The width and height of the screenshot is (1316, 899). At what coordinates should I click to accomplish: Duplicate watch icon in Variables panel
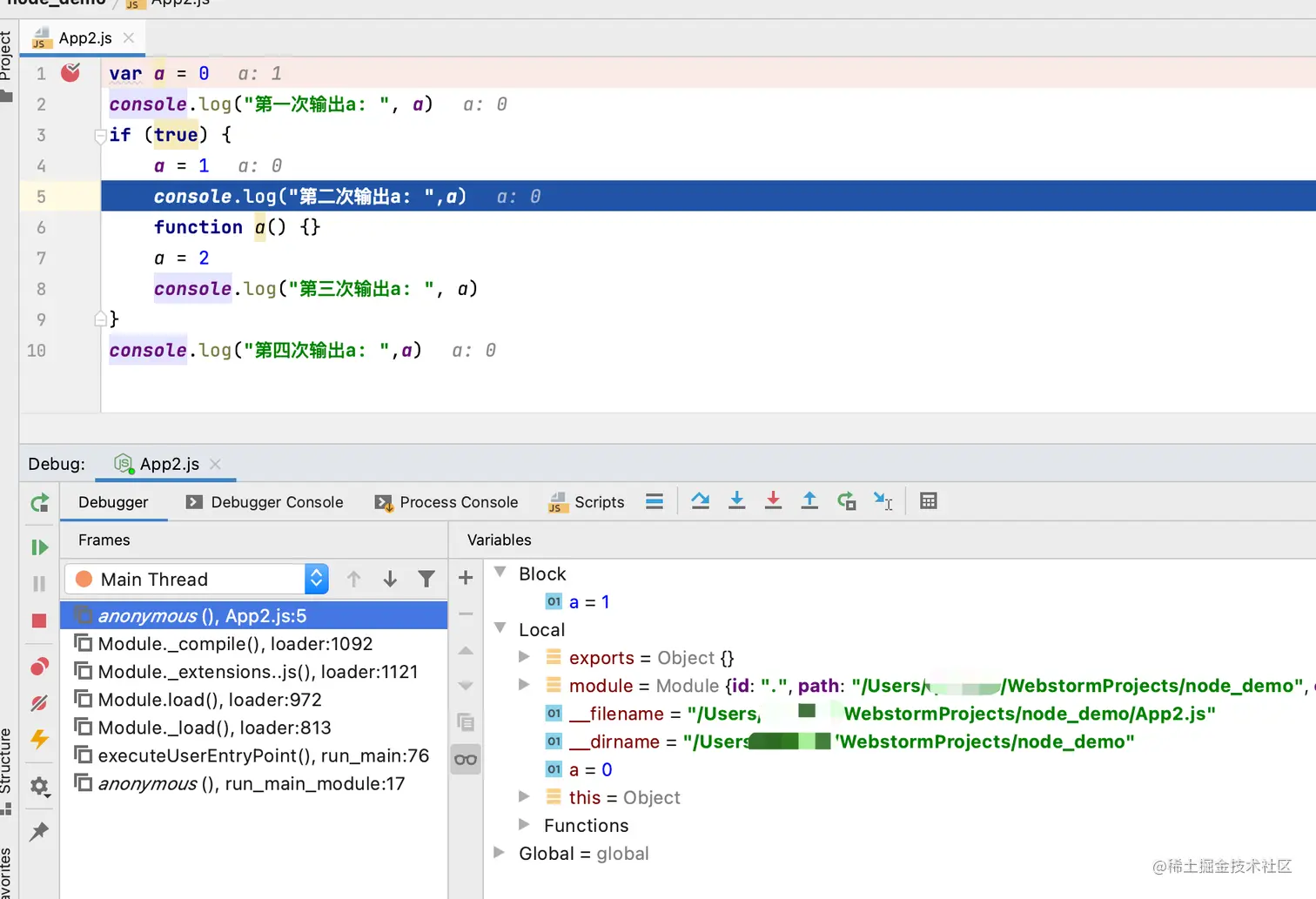(x=466, y=722)
